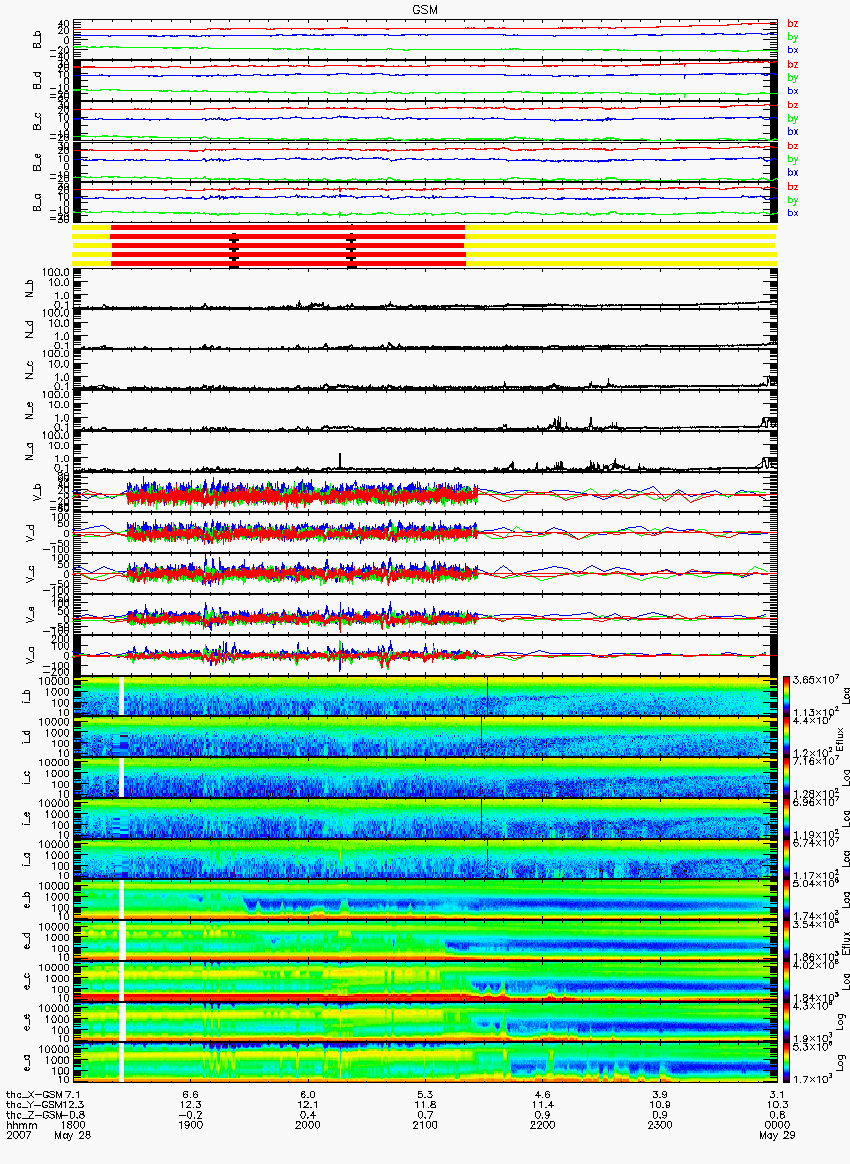Image resolution: width=850 pixels, height=1164 pixels.
Task: Click blue bx legend label of B_b panel
Action: pyautogui.click(x=793, y=50)
